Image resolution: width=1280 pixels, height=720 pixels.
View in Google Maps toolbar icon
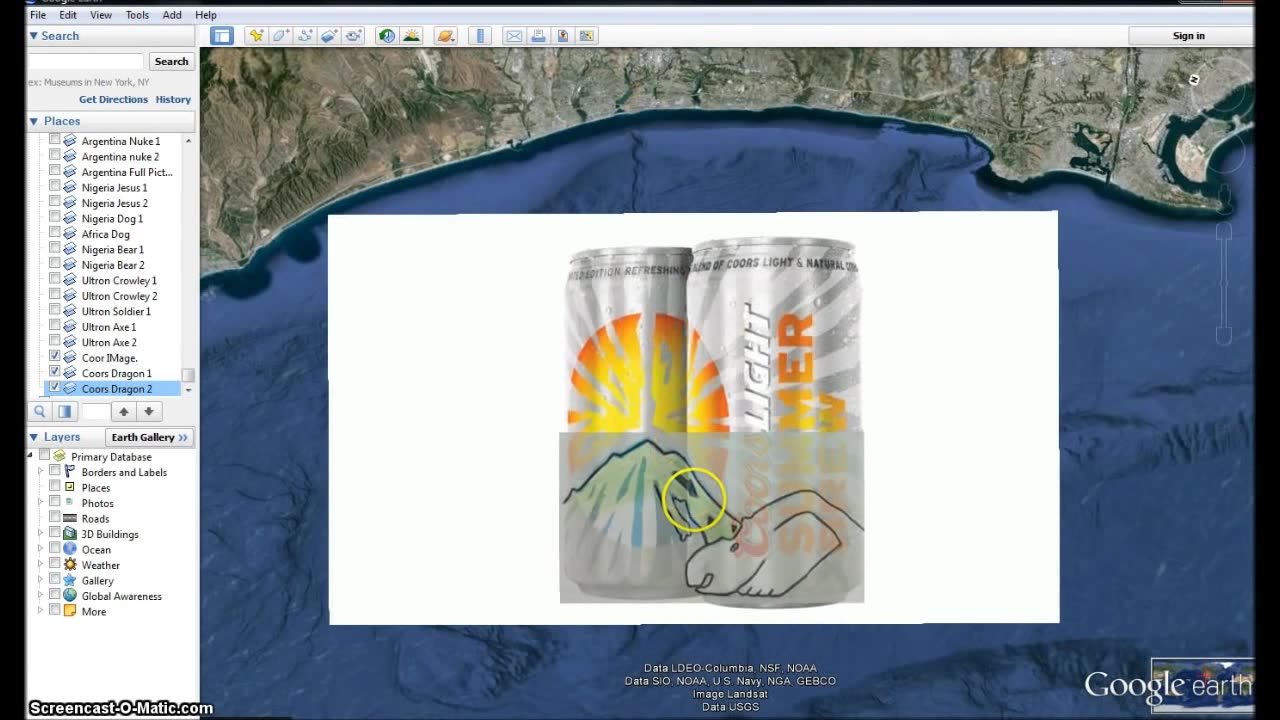coord(587,36)
